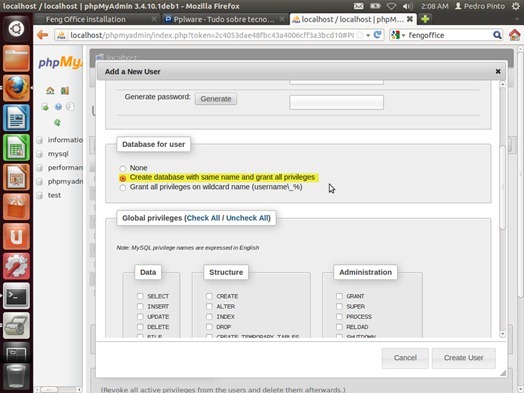Close the Add a New User dialog

pos(498,71)
